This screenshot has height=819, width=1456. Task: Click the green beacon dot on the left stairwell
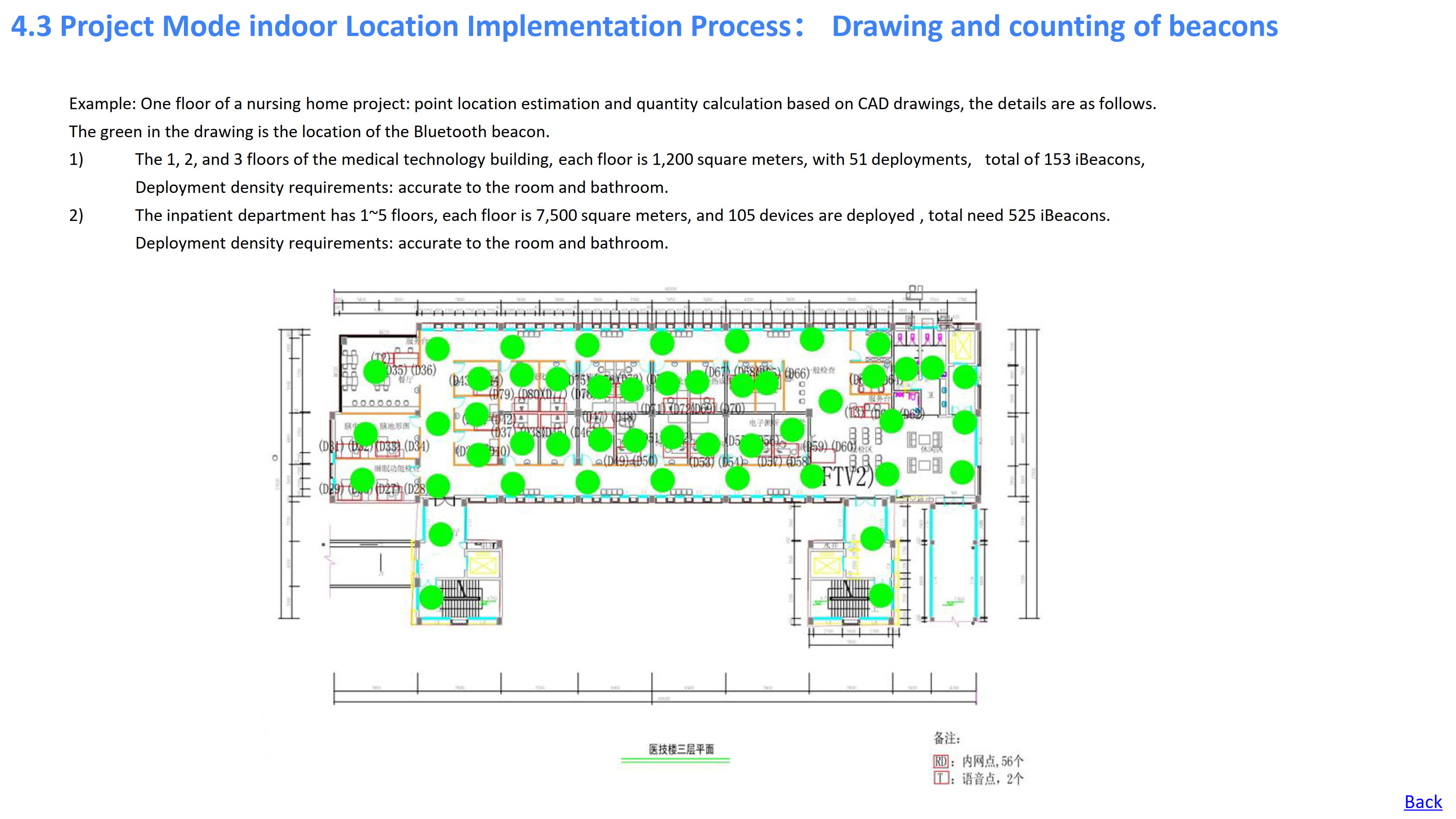(x=431, y=597)
